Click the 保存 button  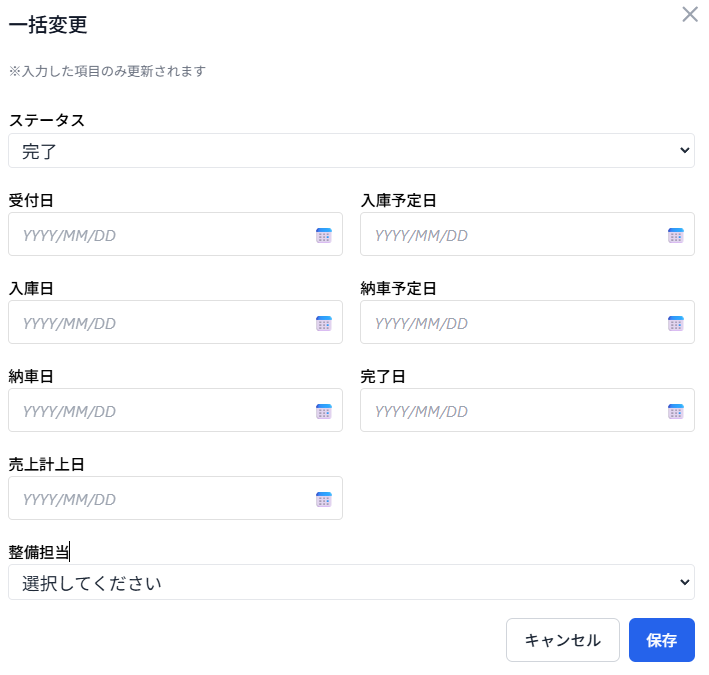coord(661,640)
